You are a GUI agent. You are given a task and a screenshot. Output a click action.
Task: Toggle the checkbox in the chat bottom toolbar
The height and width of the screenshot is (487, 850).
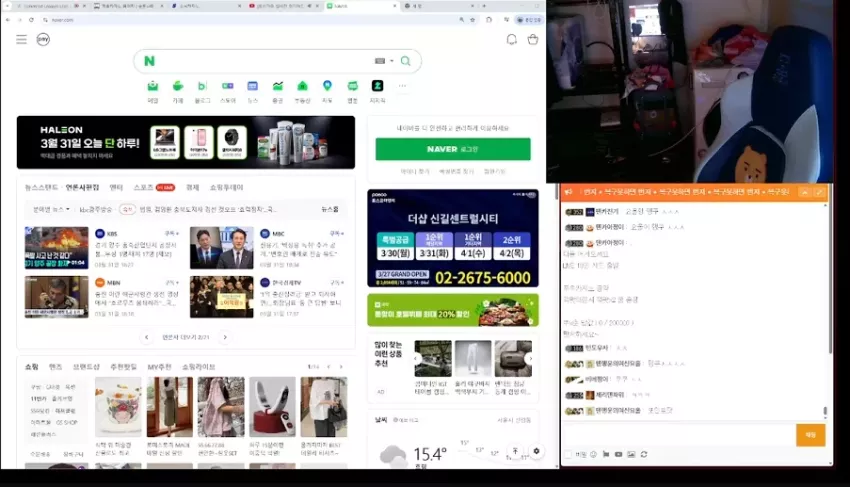(x=568, y=454)
